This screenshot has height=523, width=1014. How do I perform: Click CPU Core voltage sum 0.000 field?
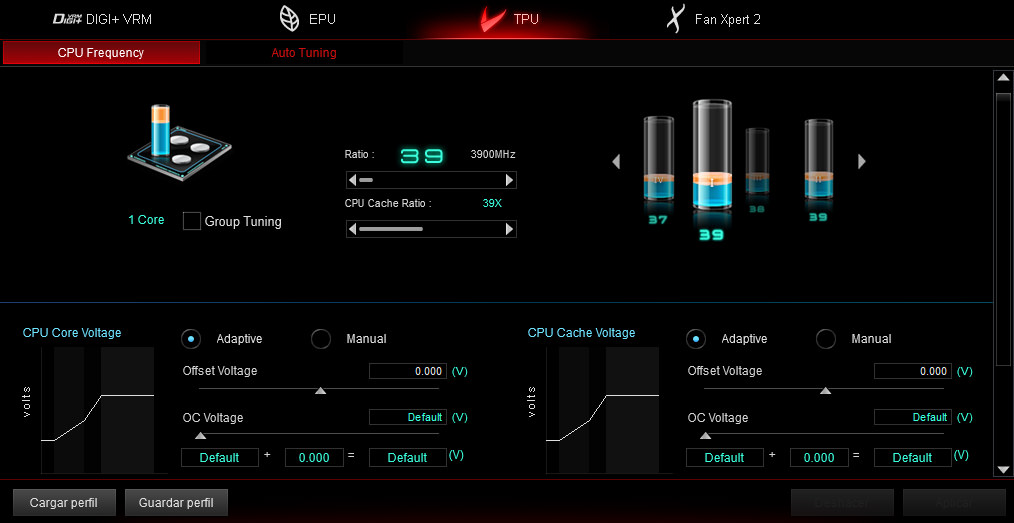pyautogui.click(x=314, y=457)
